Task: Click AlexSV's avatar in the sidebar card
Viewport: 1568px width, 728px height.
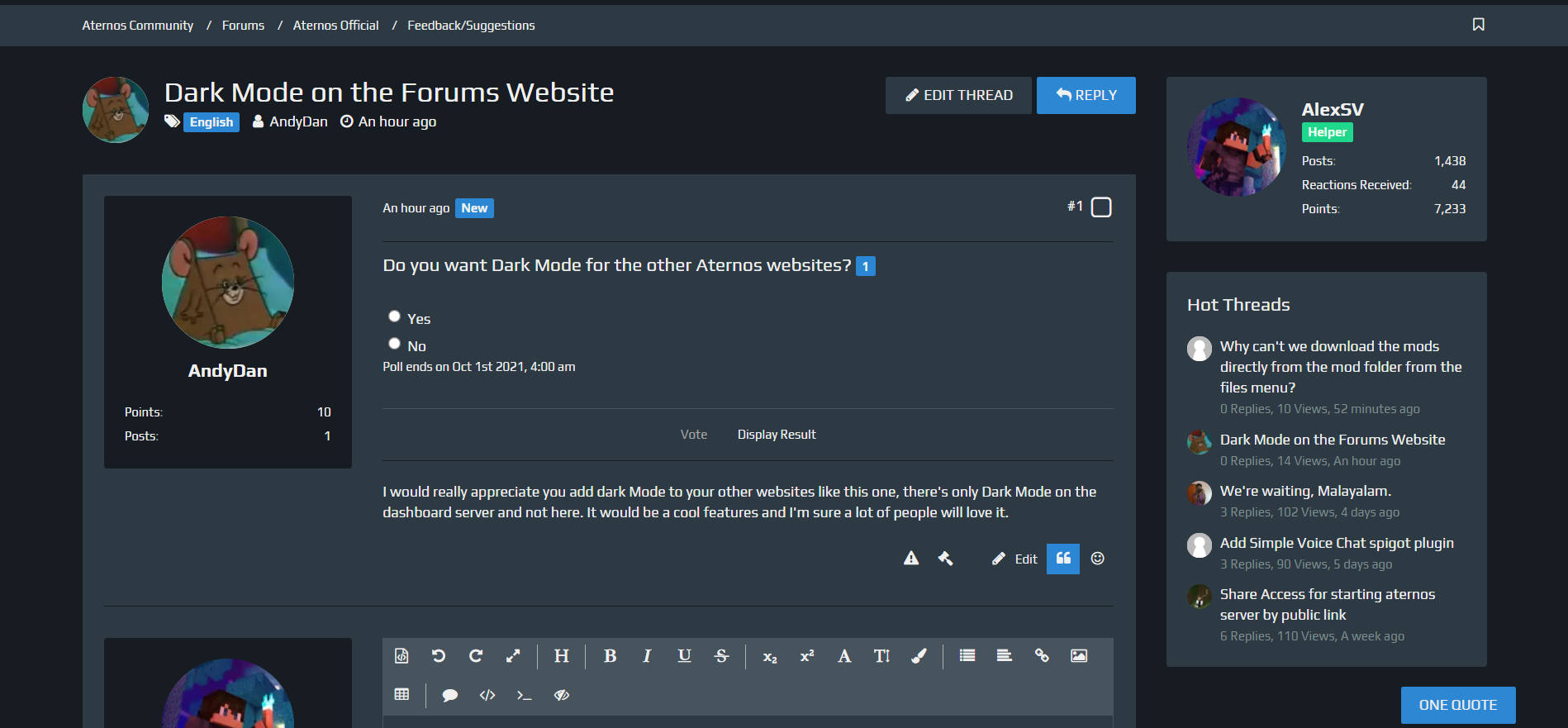Action: (1237, 147)
